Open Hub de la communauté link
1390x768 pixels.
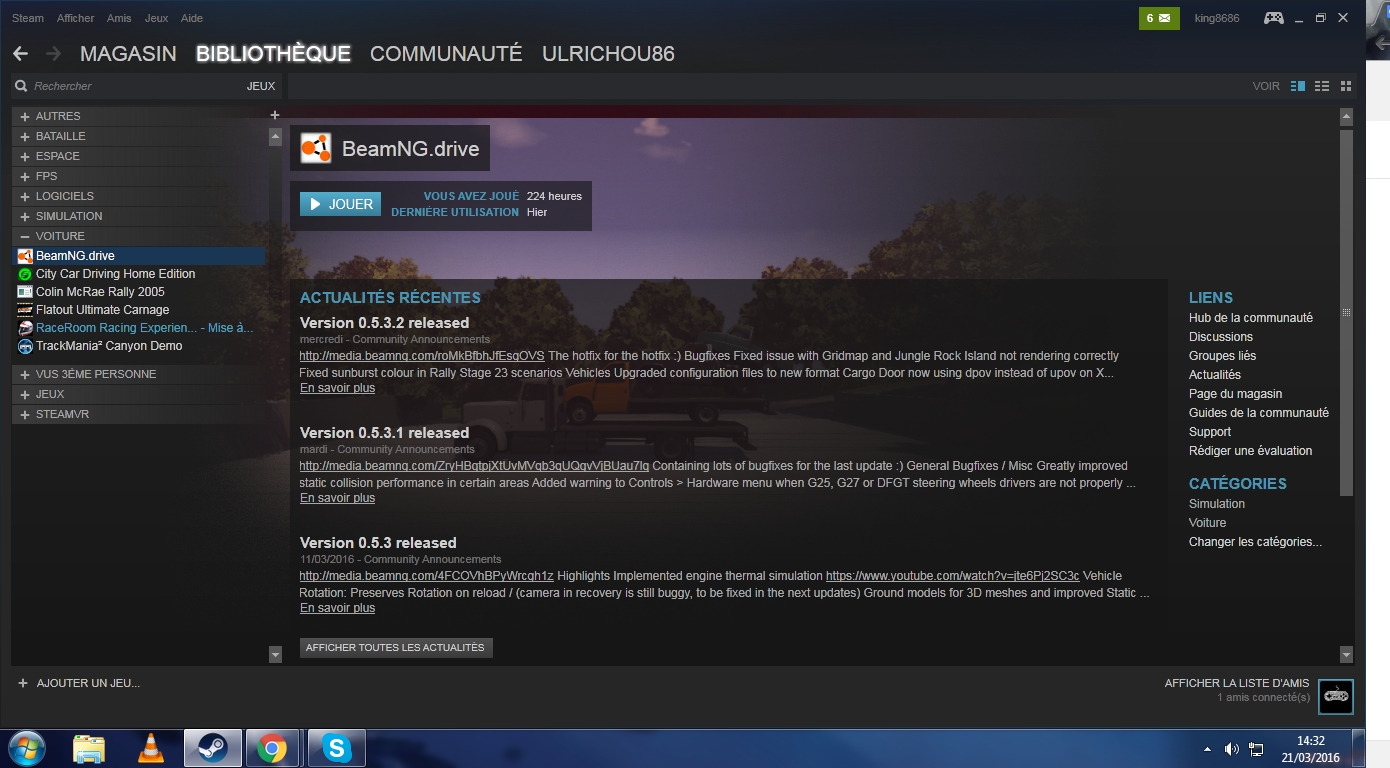tap(1251, 318)
